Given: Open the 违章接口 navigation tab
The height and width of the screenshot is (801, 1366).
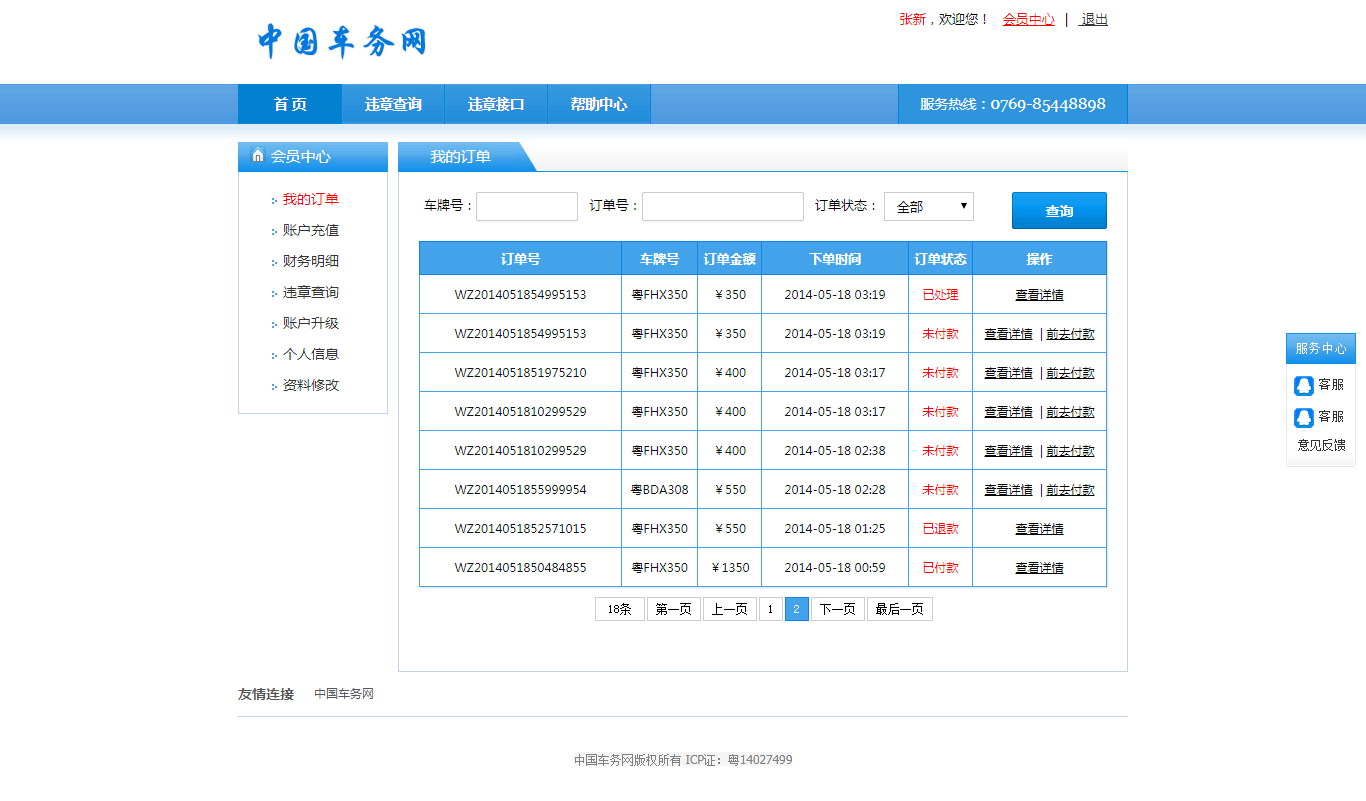Looking at the screenshot, I should tap(496, 104).
